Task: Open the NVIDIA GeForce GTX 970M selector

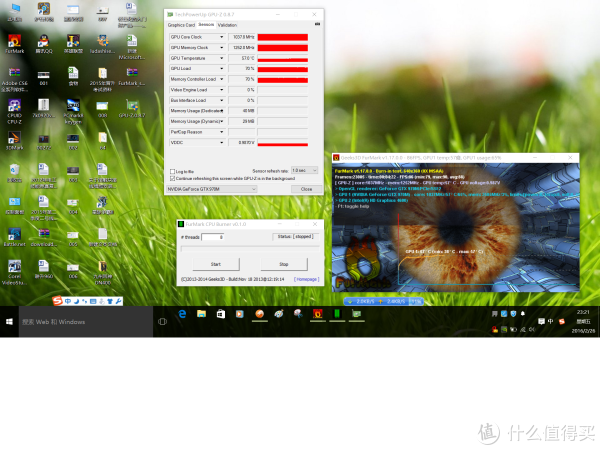Action: 212,189
